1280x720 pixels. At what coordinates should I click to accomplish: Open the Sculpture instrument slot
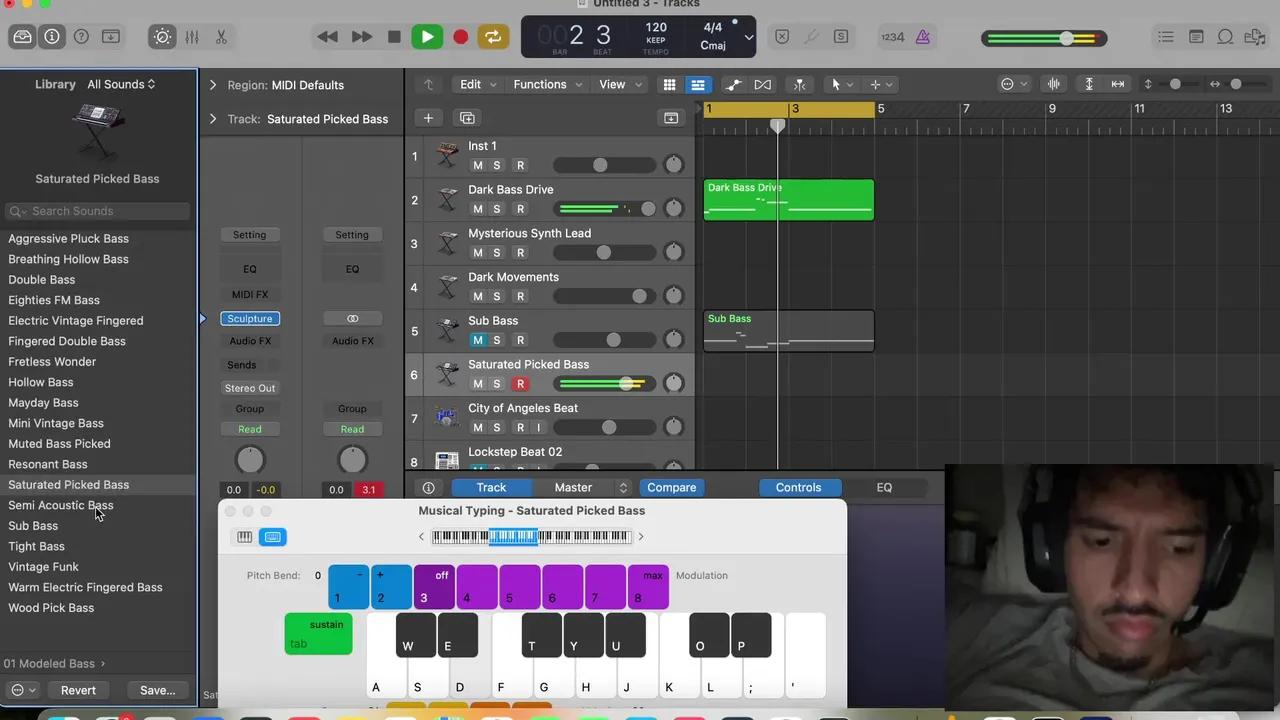click(x=250, y=319)
